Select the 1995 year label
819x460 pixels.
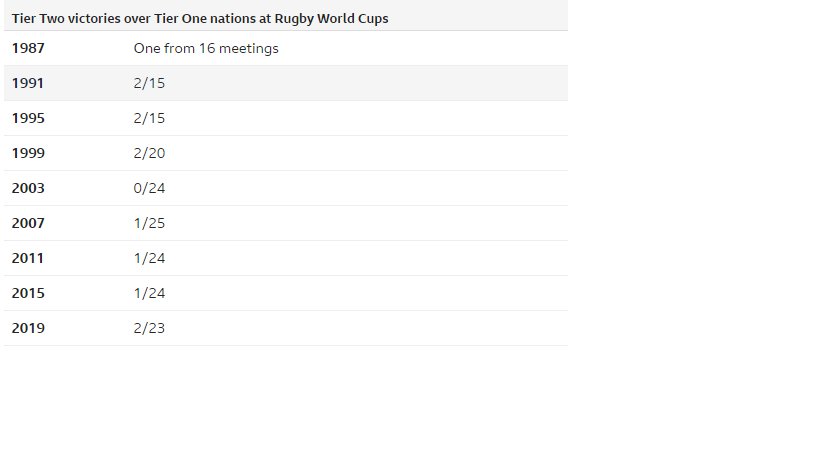click(x=28, y=118)
